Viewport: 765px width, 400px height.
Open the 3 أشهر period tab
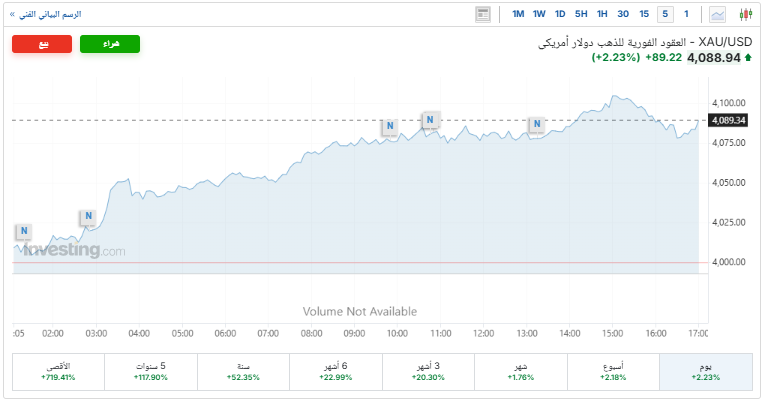click(x=428, y=371)
